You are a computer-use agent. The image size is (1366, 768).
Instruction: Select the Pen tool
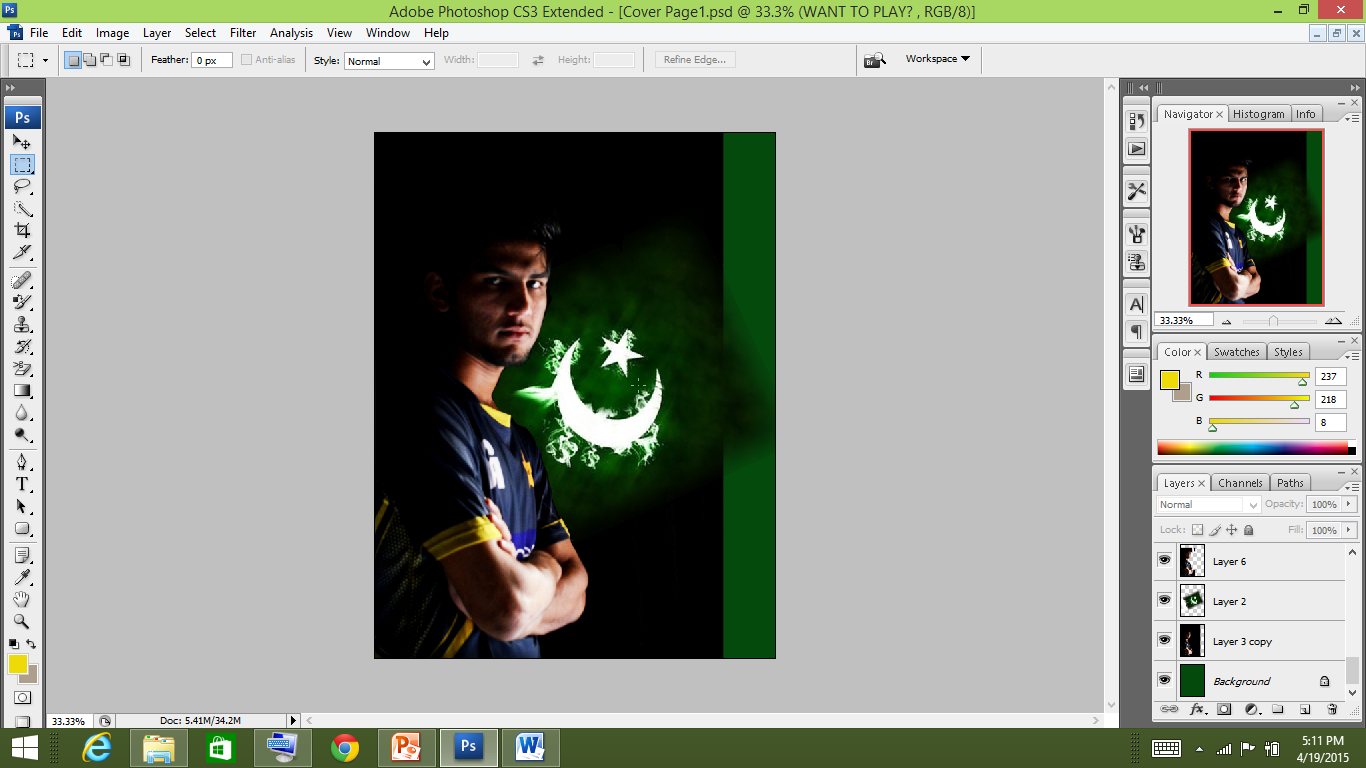coord(22,461)
